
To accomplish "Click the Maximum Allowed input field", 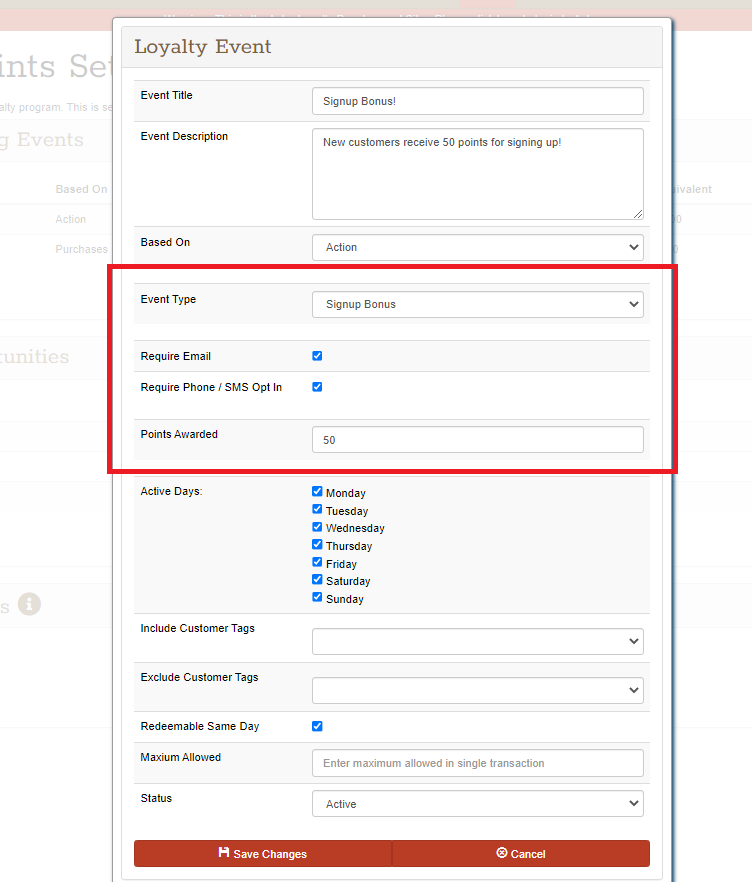I will click(x=477, y=763).
